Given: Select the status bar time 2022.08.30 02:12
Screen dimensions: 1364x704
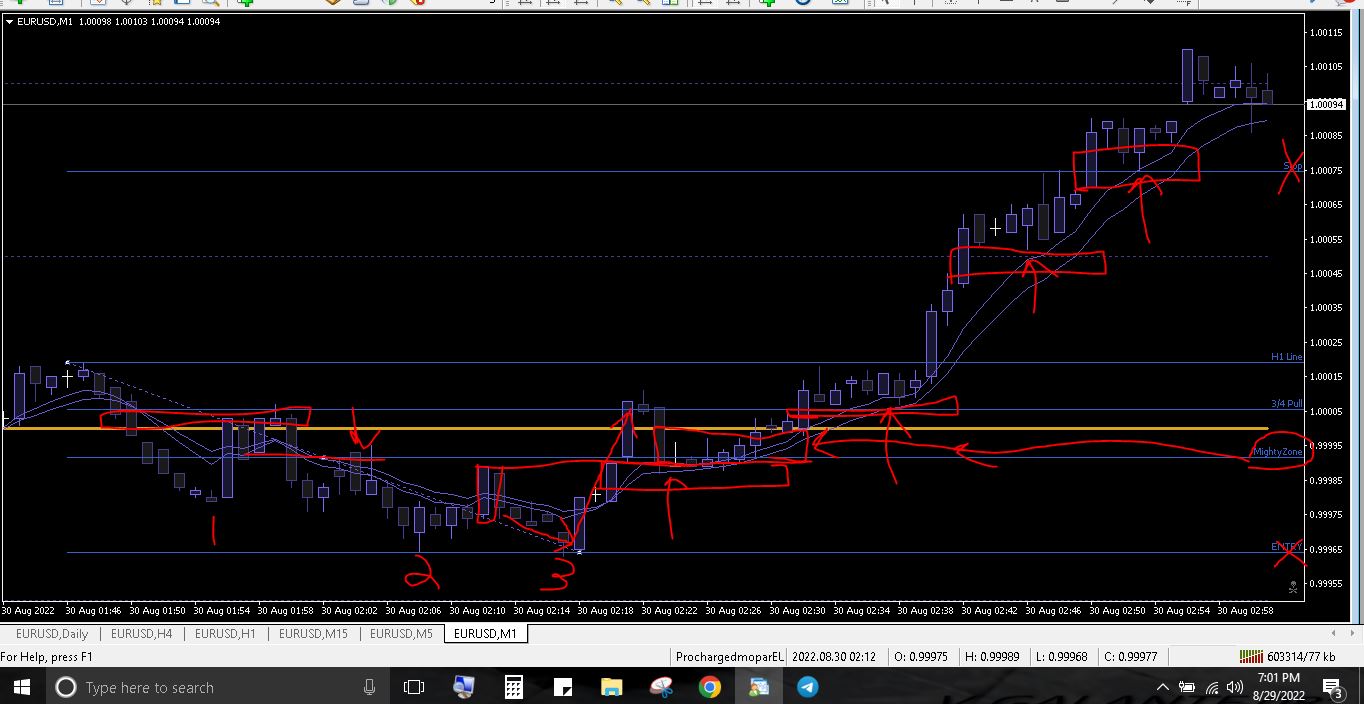Looking at the screenshot, I should [834, 656].
